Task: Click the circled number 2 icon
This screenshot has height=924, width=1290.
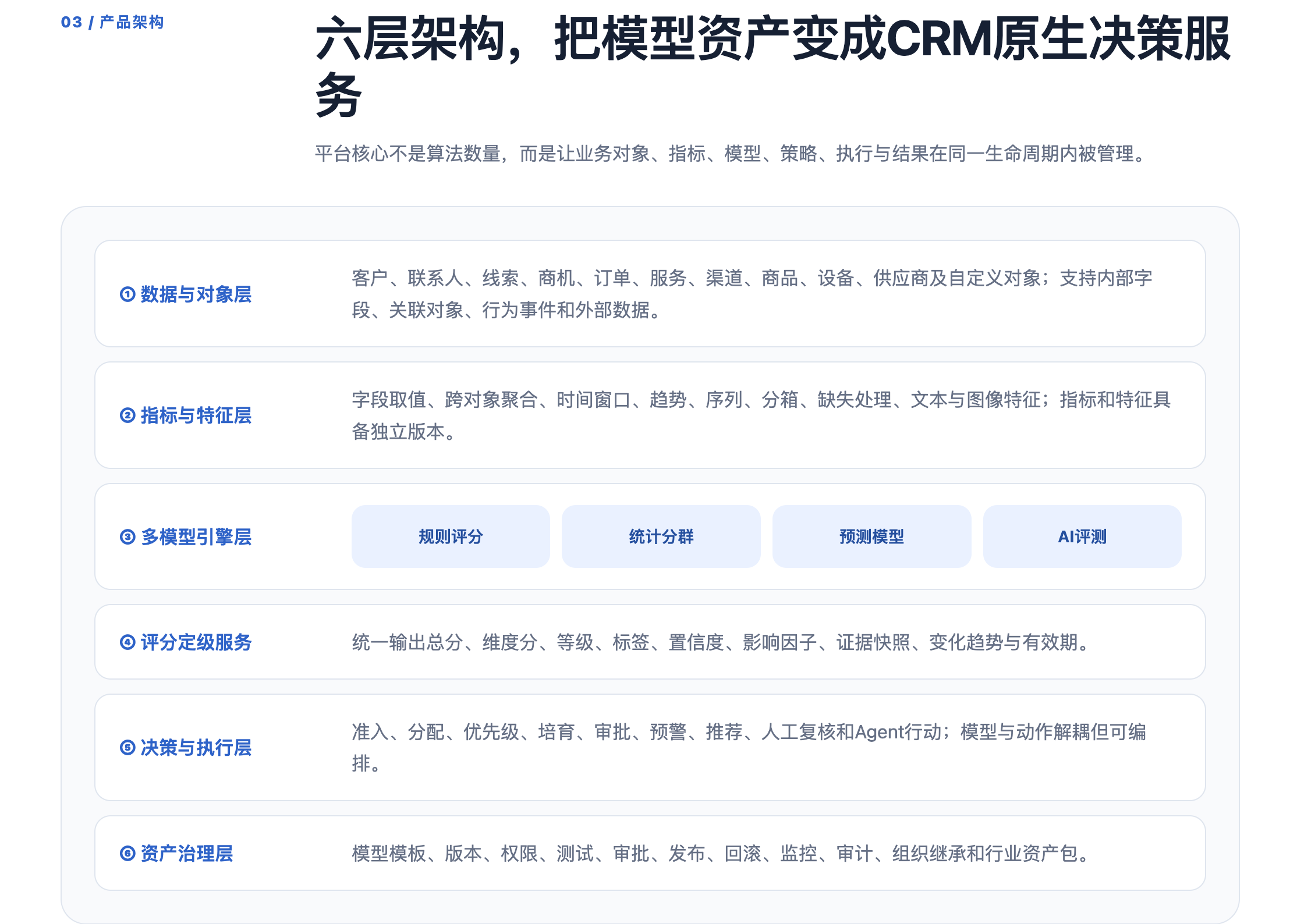Action: coord(127,415)
